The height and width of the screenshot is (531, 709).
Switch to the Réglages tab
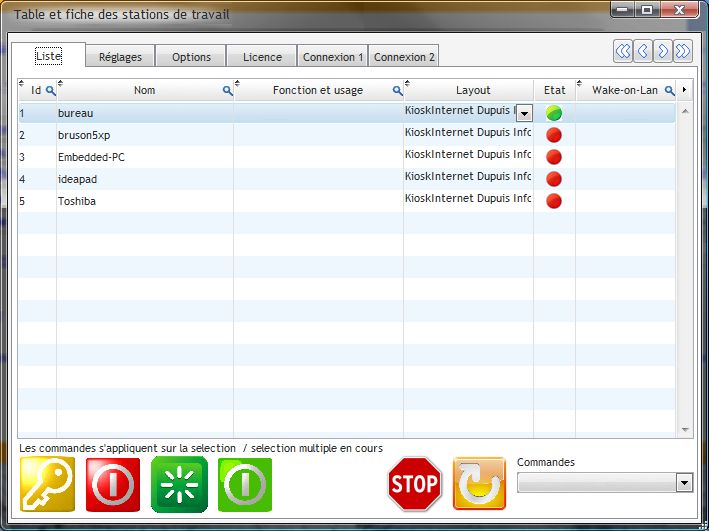click(x=120, y=57)
